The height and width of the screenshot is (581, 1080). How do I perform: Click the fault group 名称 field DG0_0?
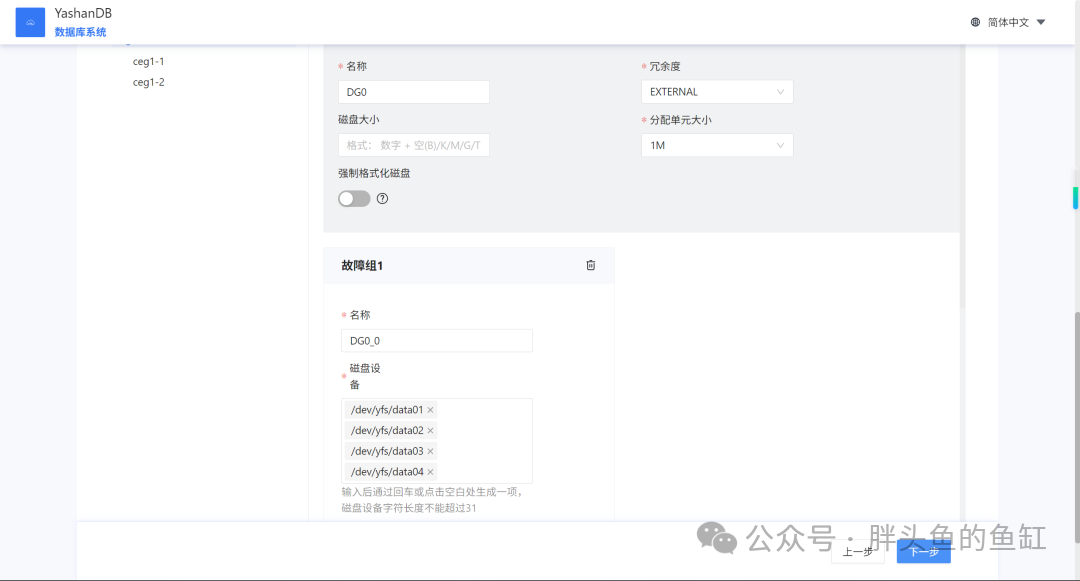coord(437,341)
